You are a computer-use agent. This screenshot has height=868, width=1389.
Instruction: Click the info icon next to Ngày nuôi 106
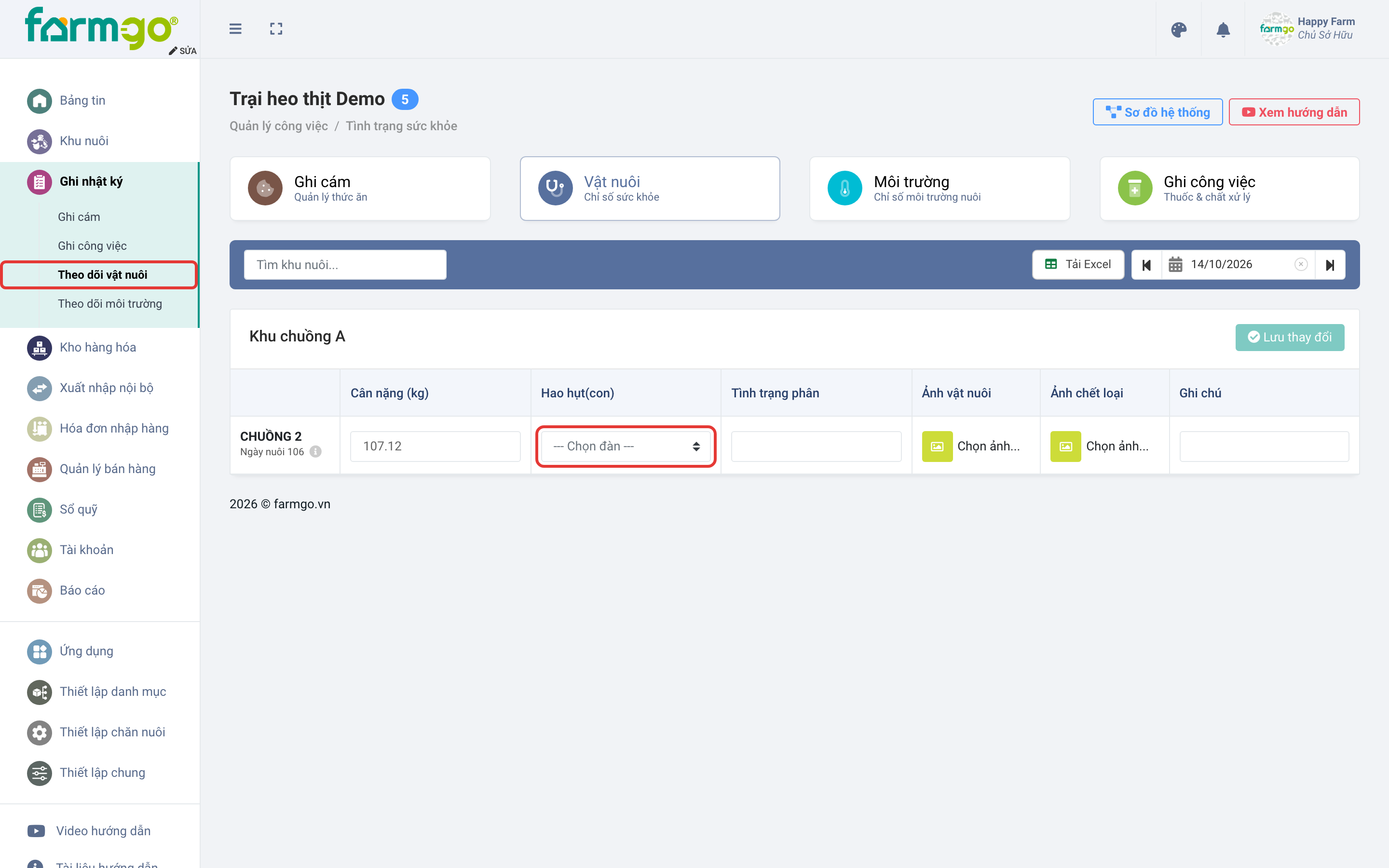315,452
